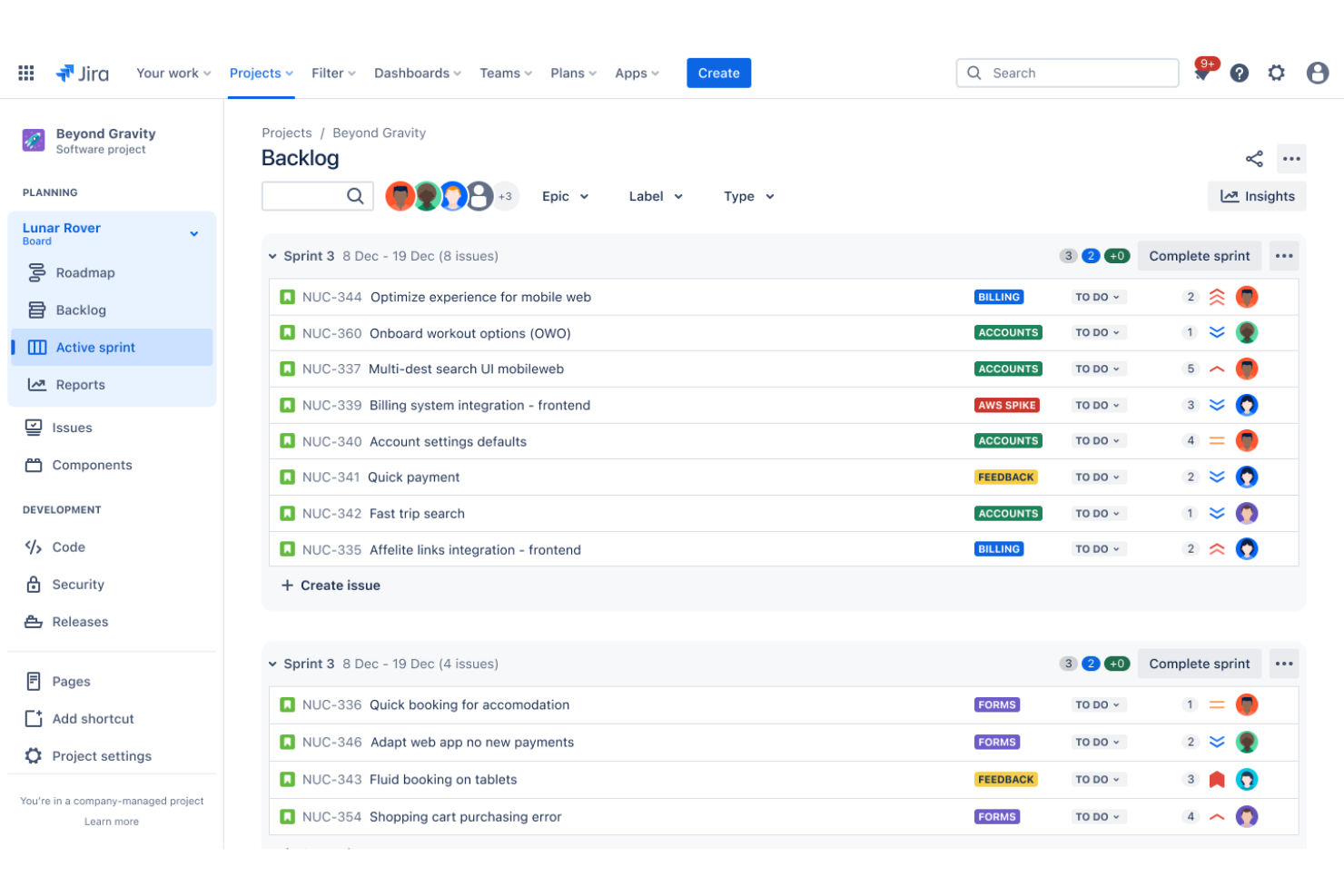Open TO DO status dropdown for NUC-341
Screen dimensions: 1344x896
tap(1098, 478)
